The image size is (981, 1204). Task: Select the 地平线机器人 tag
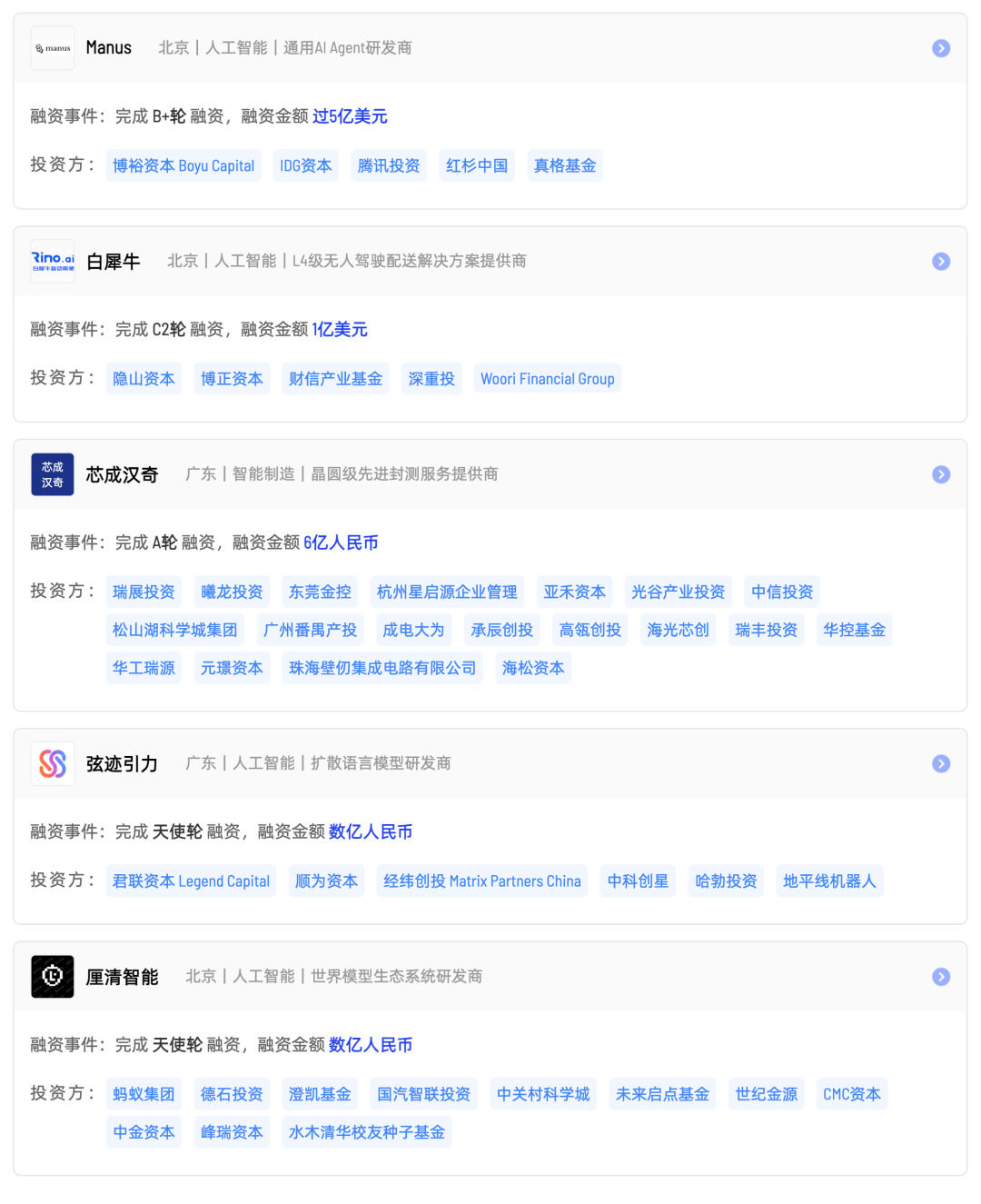click(x=829, y=881)
